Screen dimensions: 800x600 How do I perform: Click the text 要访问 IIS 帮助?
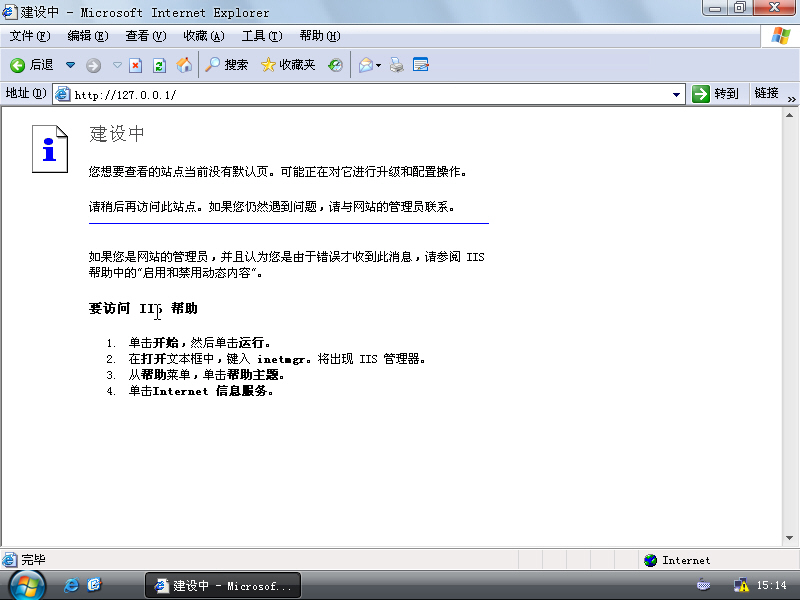143,308
